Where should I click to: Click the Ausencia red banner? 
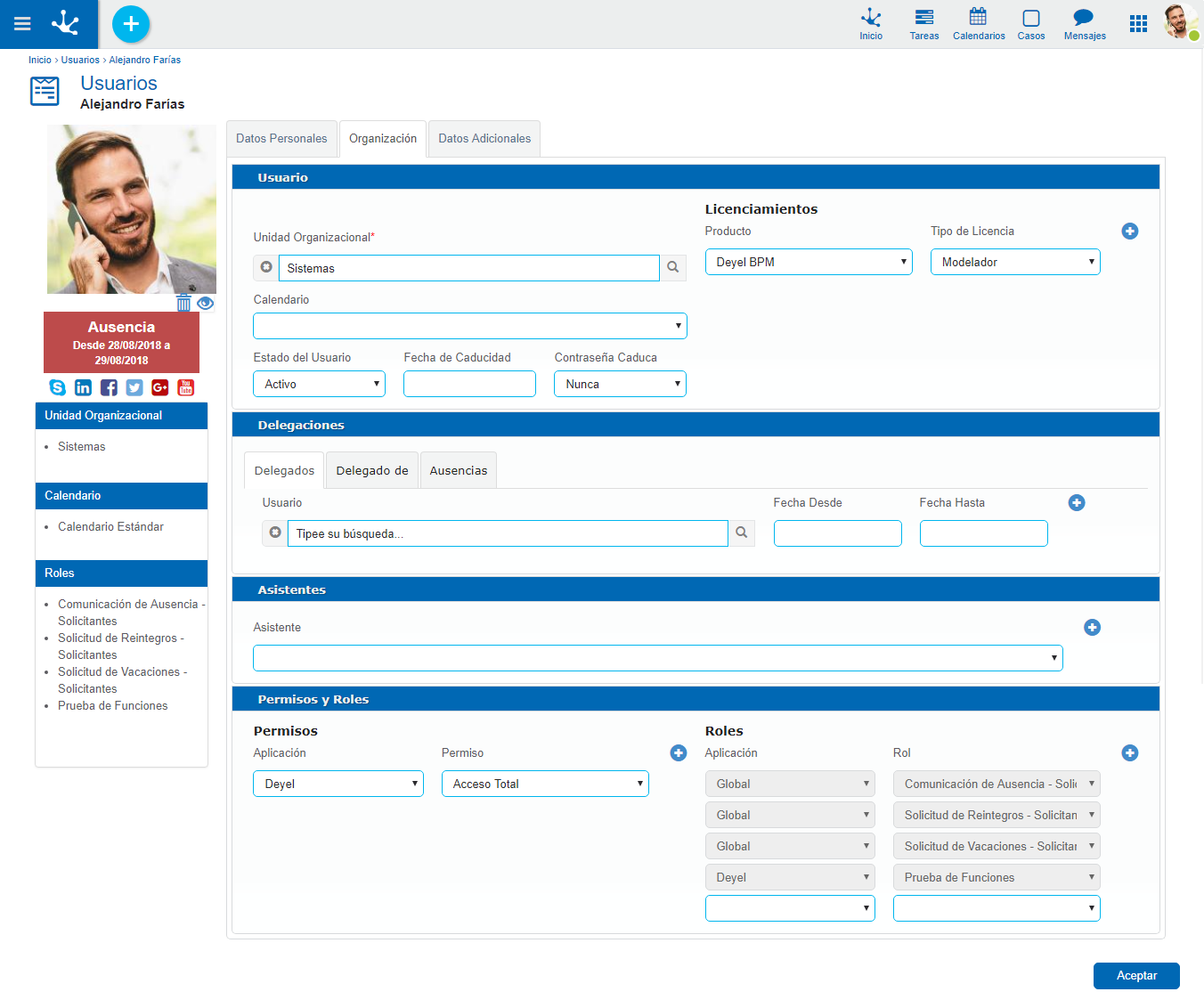[x=121, y=342]
